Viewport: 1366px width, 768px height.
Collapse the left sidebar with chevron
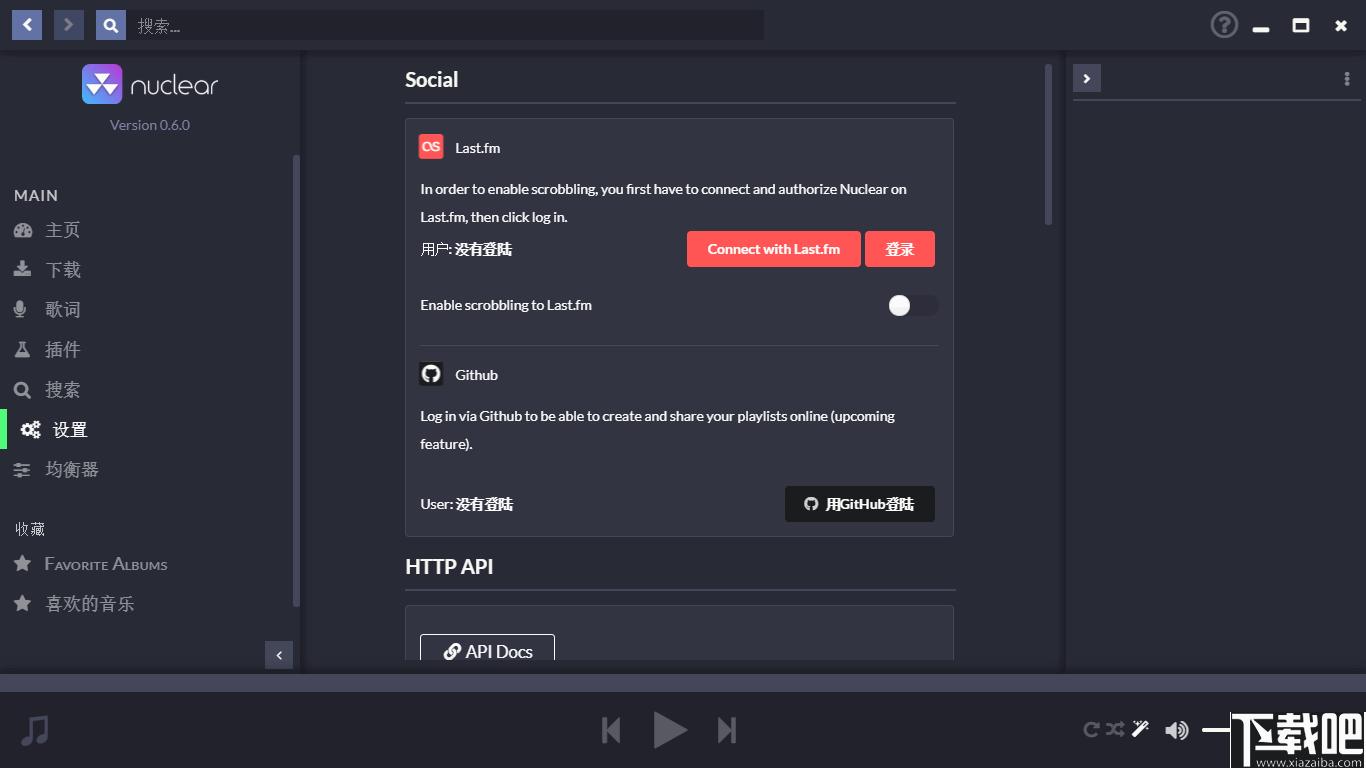[x=279, y=655]
